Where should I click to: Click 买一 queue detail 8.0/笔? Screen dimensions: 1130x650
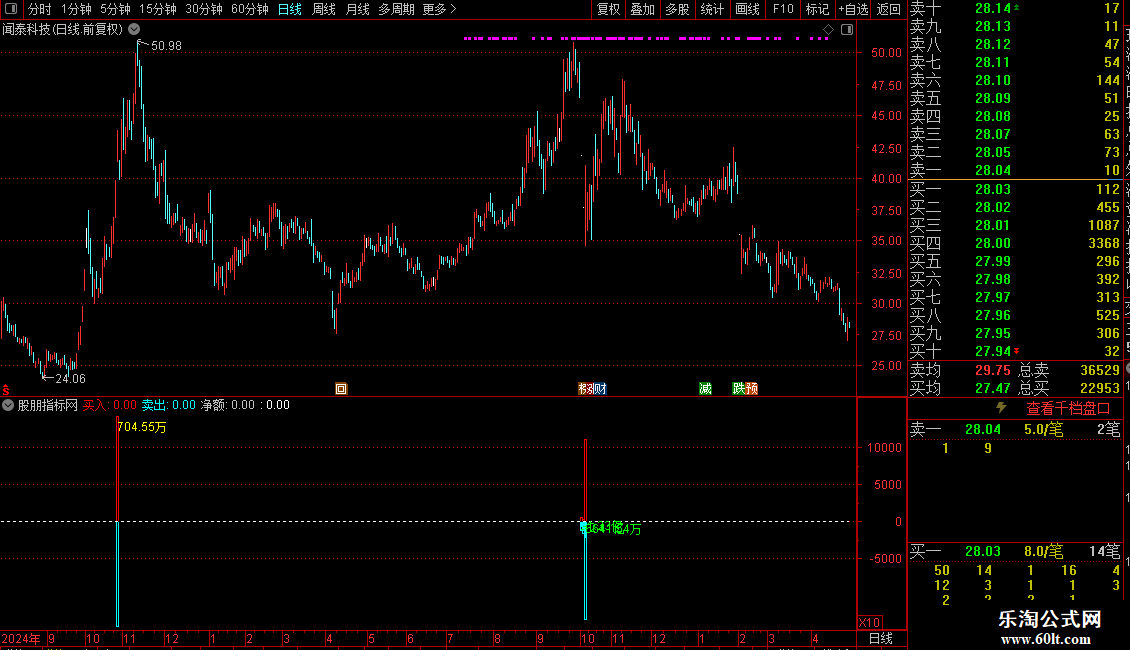click(x=1044, y=552)
